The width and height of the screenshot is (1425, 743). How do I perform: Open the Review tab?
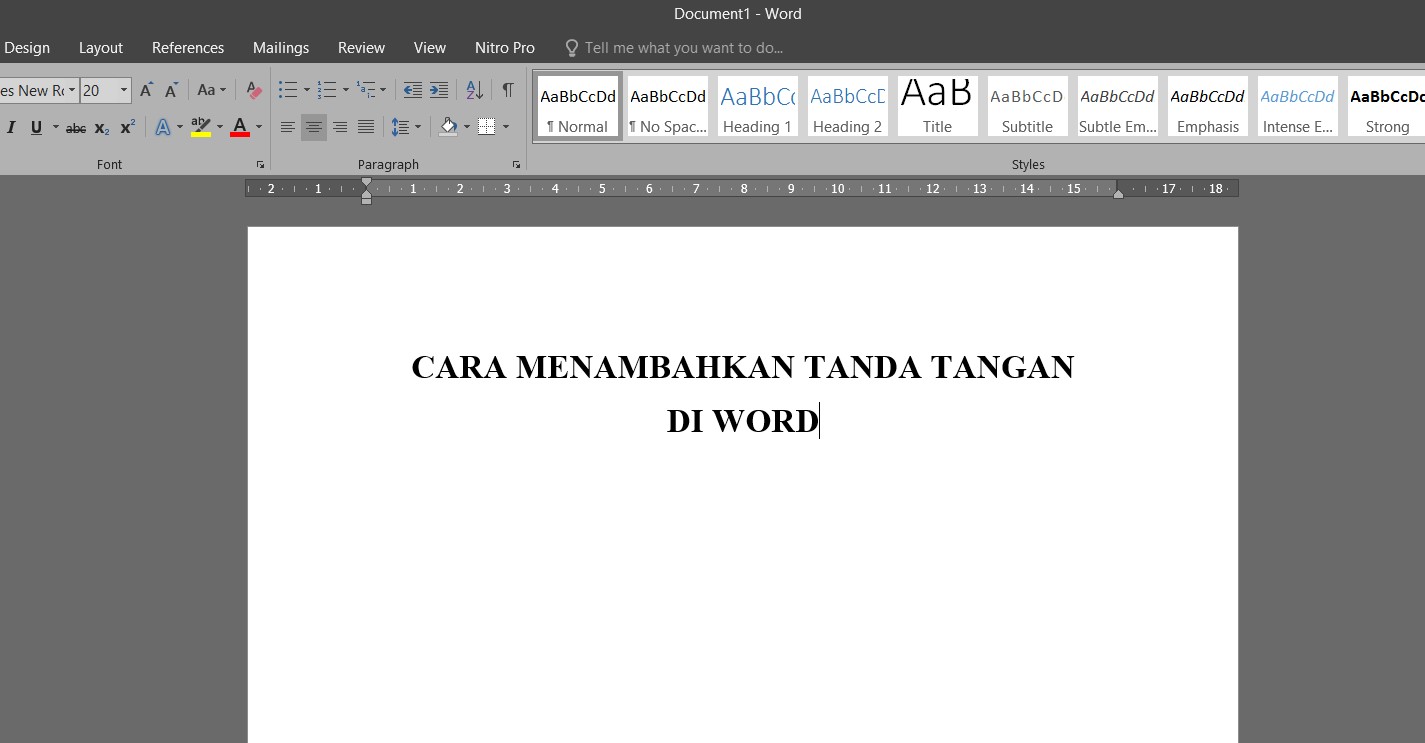[x=361, y=48]
